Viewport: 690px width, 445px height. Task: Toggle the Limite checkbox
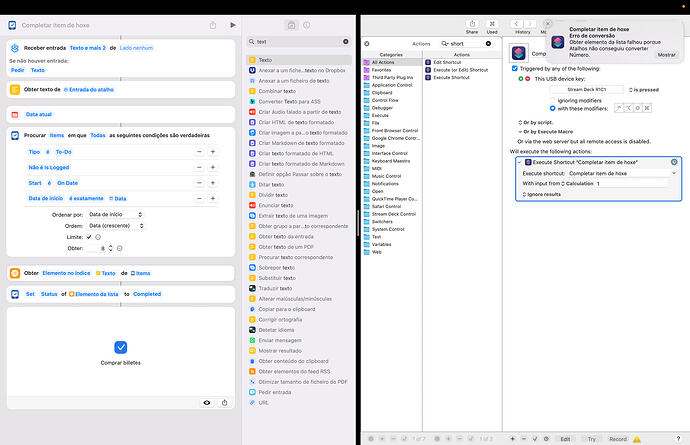pos(89,237)
